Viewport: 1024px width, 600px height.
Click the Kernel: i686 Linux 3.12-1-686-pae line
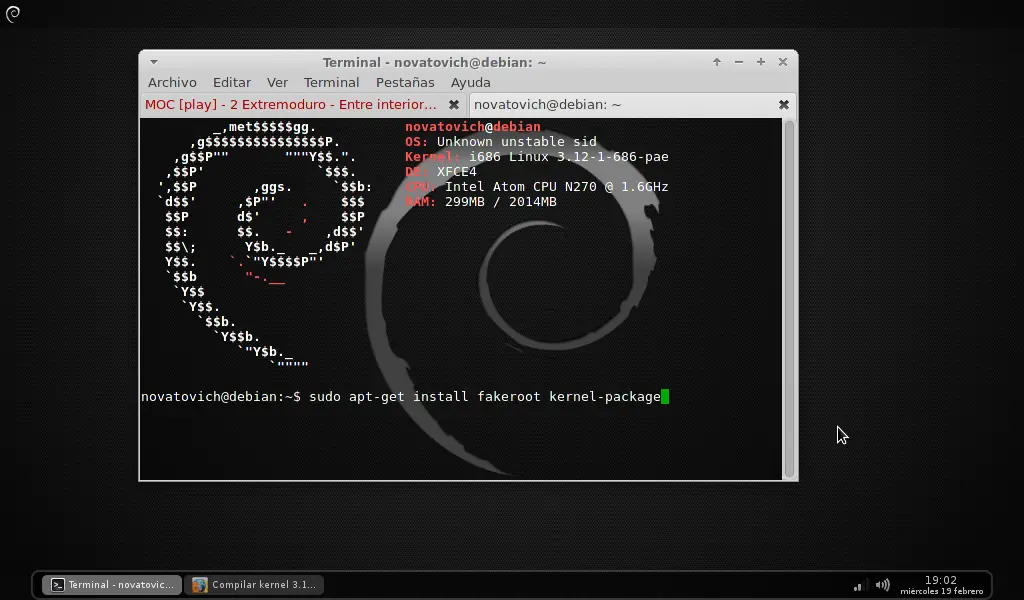coord(537,157)
